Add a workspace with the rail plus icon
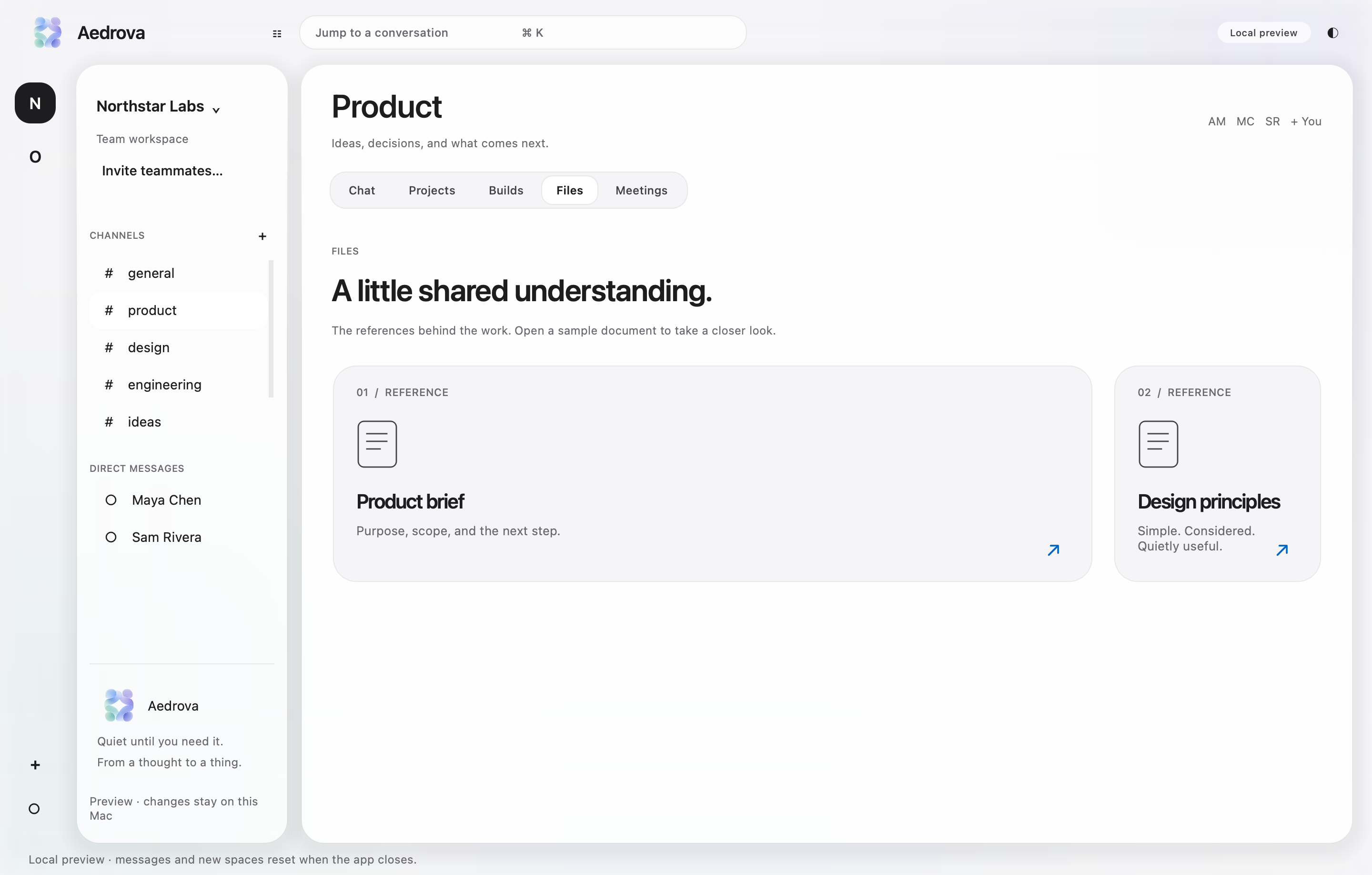This screenshot has height=875, width=1372. coord(35,765)
